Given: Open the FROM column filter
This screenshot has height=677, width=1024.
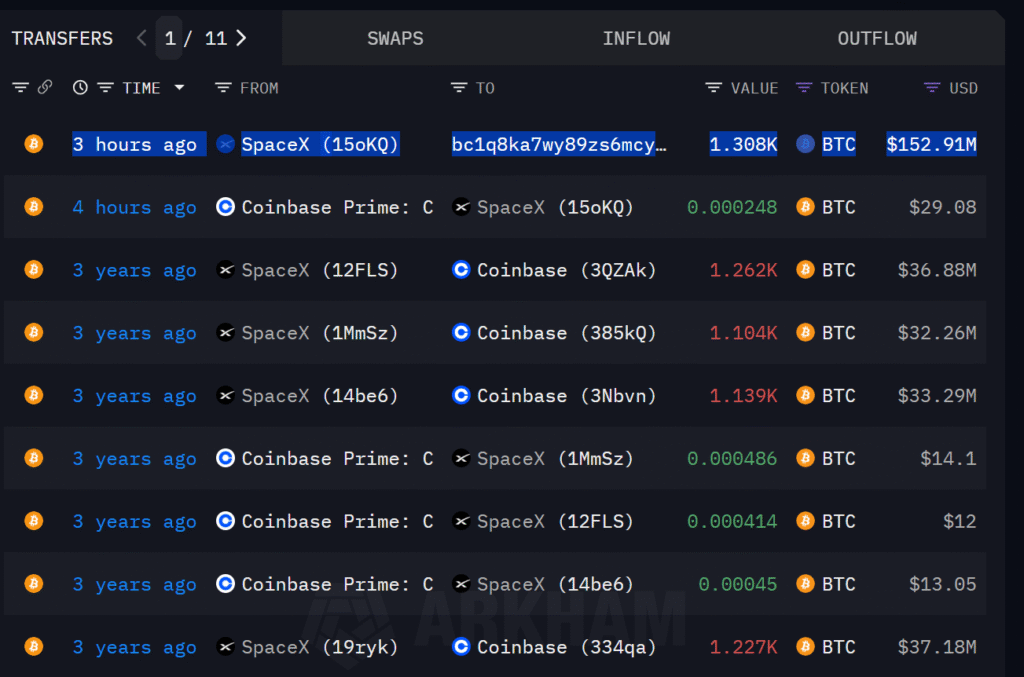Looking at the screenshot, I should (x=223, y=87).
